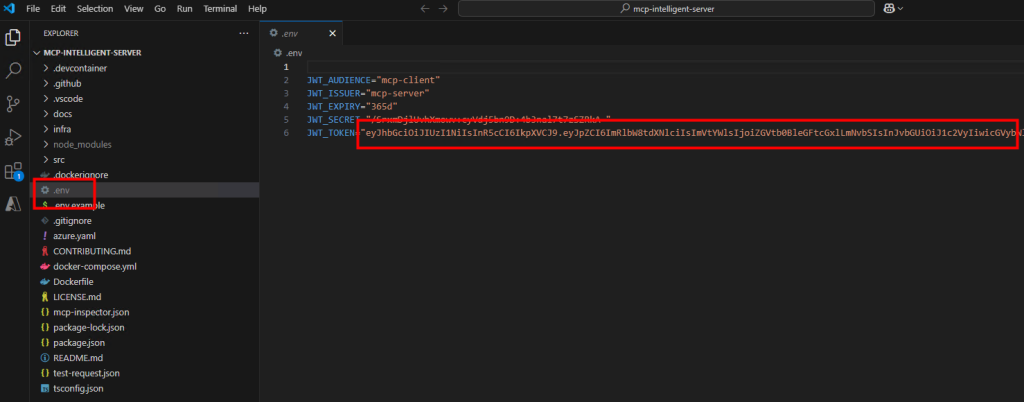Open the Source Control view
This screenshot has height=402, width=1024.
13,104
